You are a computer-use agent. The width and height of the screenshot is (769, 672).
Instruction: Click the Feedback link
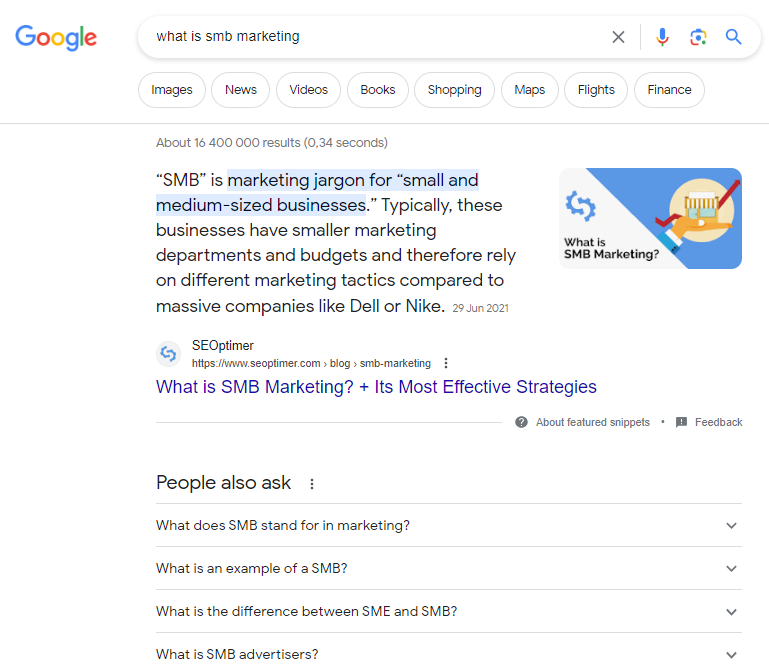click(x=718, y=422)
